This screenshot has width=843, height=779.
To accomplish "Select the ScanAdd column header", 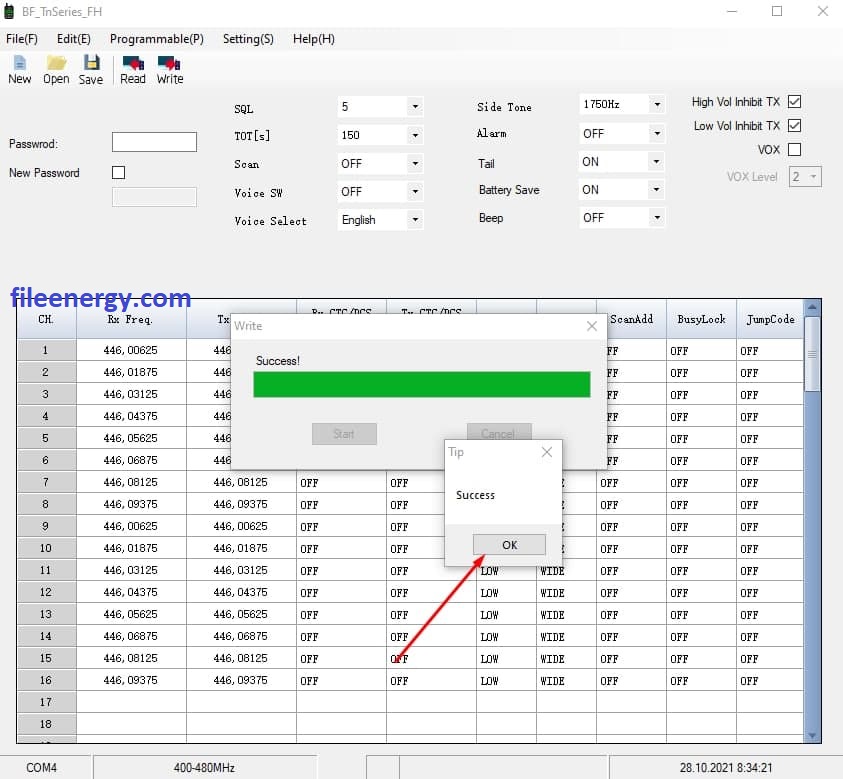I will coord(631,319).
